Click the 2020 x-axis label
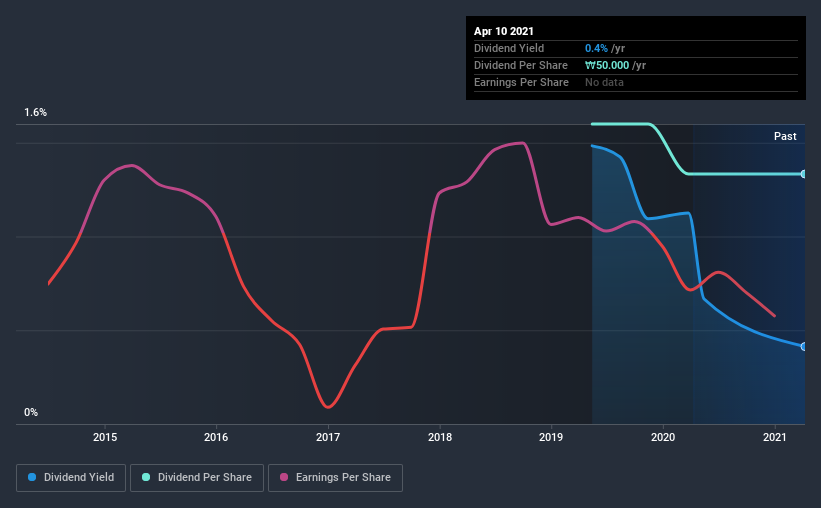Image resolution: width=821 pixels, height=508 pixels. tap(663, 437)
